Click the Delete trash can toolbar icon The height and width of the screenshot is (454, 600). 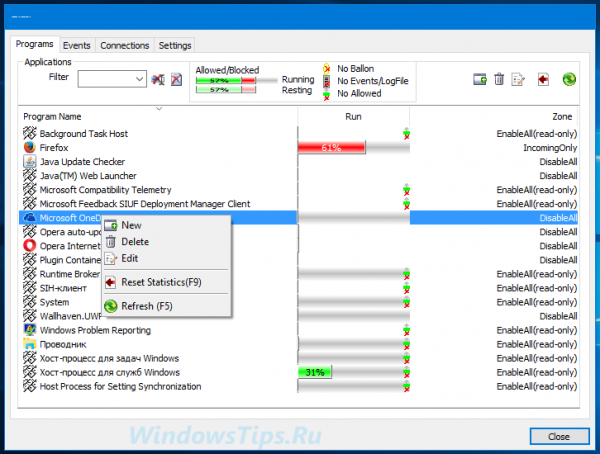click(x=499, y=79)
